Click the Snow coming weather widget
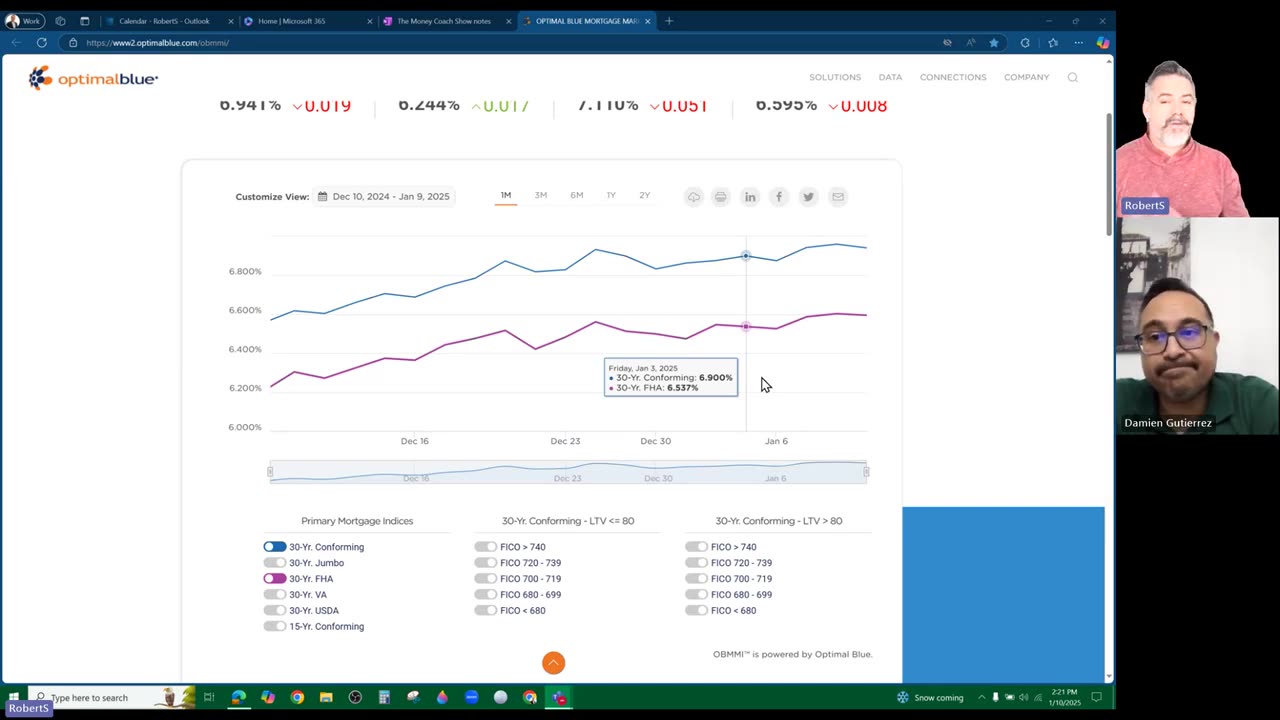The image size is (1280, 720). [930, 697]
